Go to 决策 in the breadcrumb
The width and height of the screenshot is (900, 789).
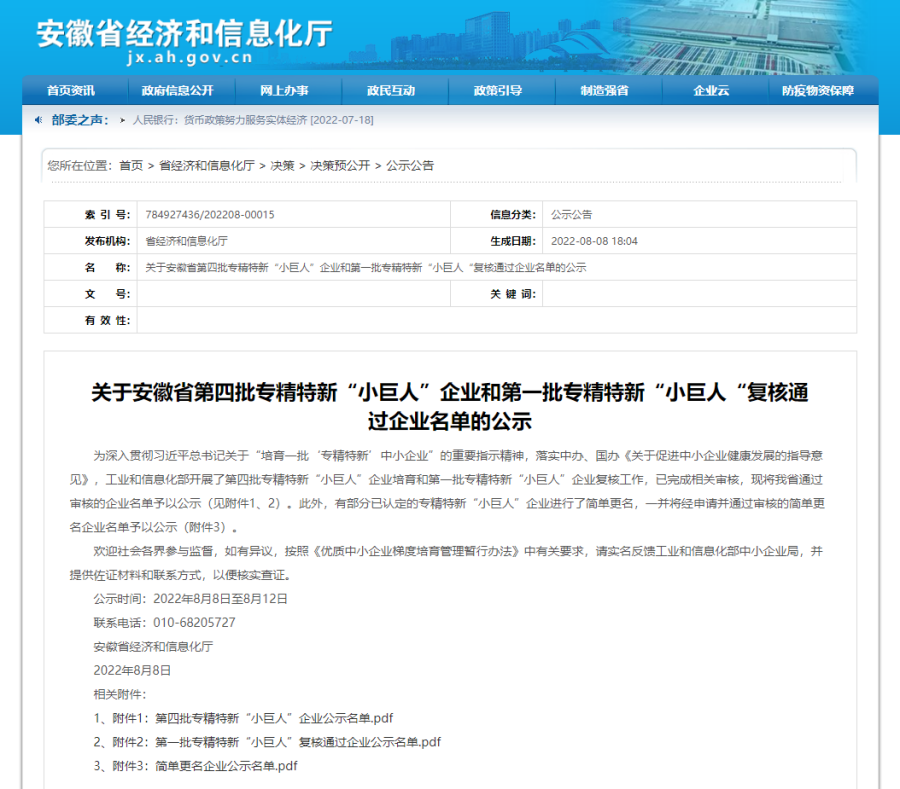[283, 166]
